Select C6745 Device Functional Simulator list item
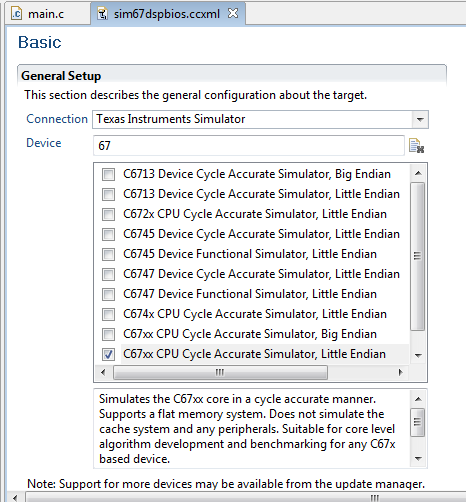This screenshot has height=502, width=466. click(250, 254)
